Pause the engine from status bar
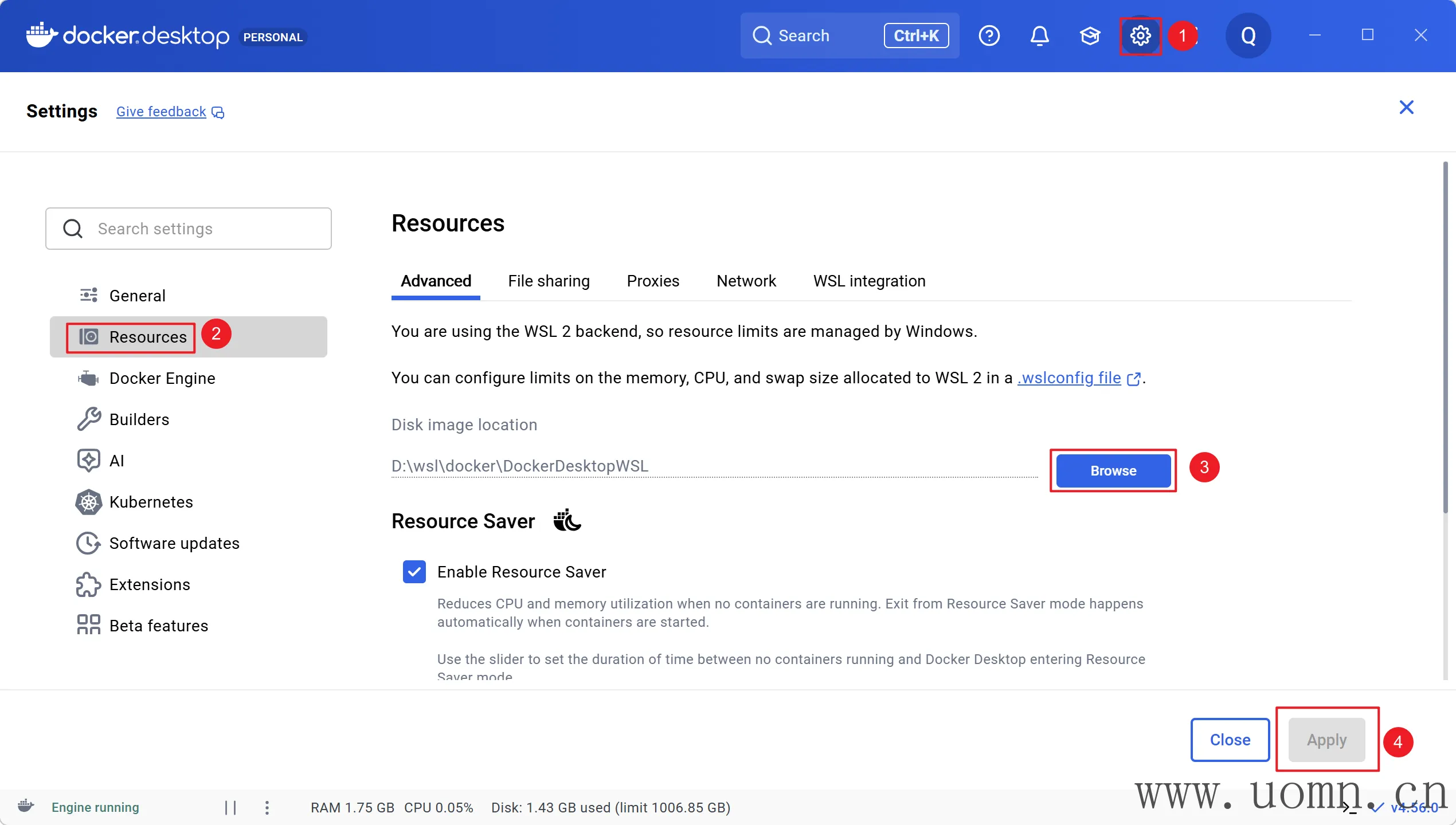Screen dimensions: 1456x825 pyautogui.click(x=230, y=808)
